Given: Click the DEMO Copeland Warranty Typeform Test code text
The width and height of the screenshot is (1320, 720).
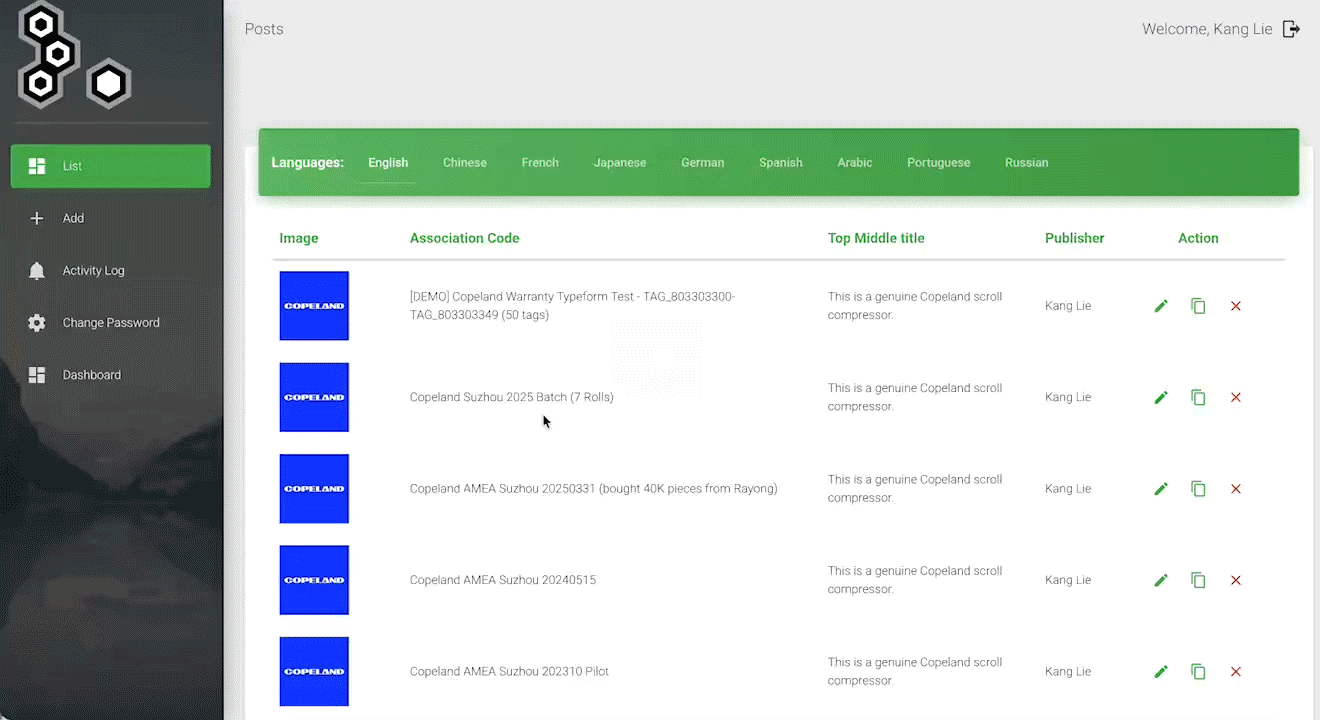Looking at the screenshot, I should (x=572, y=306).
